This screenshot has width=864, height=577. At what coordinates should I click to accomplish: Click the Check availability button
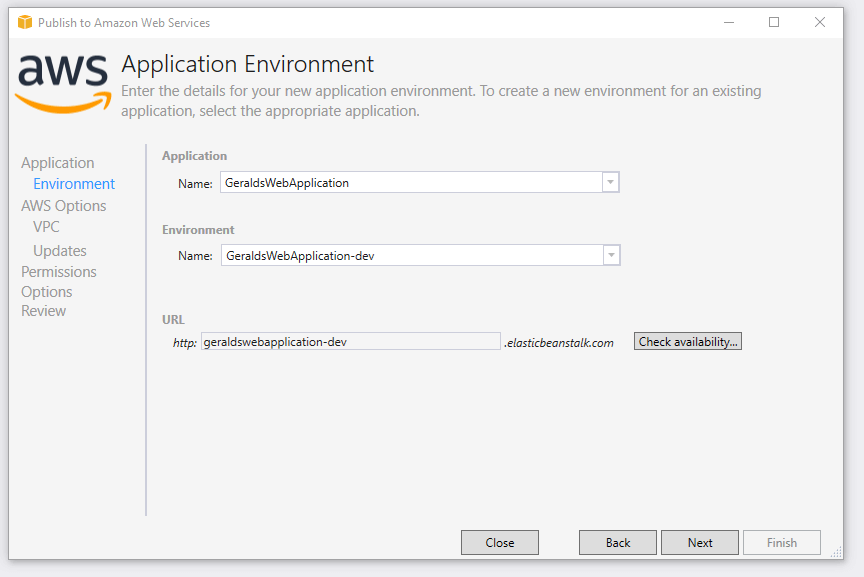[688, 342]
